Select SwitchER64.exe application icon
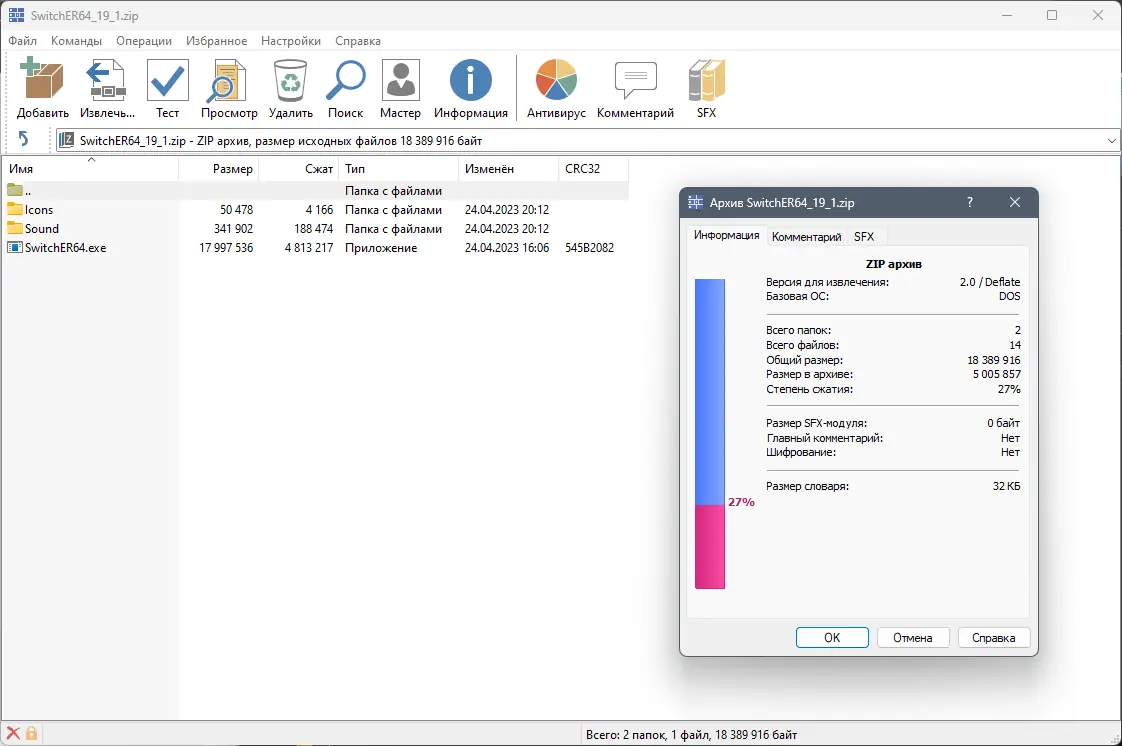 click(15, 247)
